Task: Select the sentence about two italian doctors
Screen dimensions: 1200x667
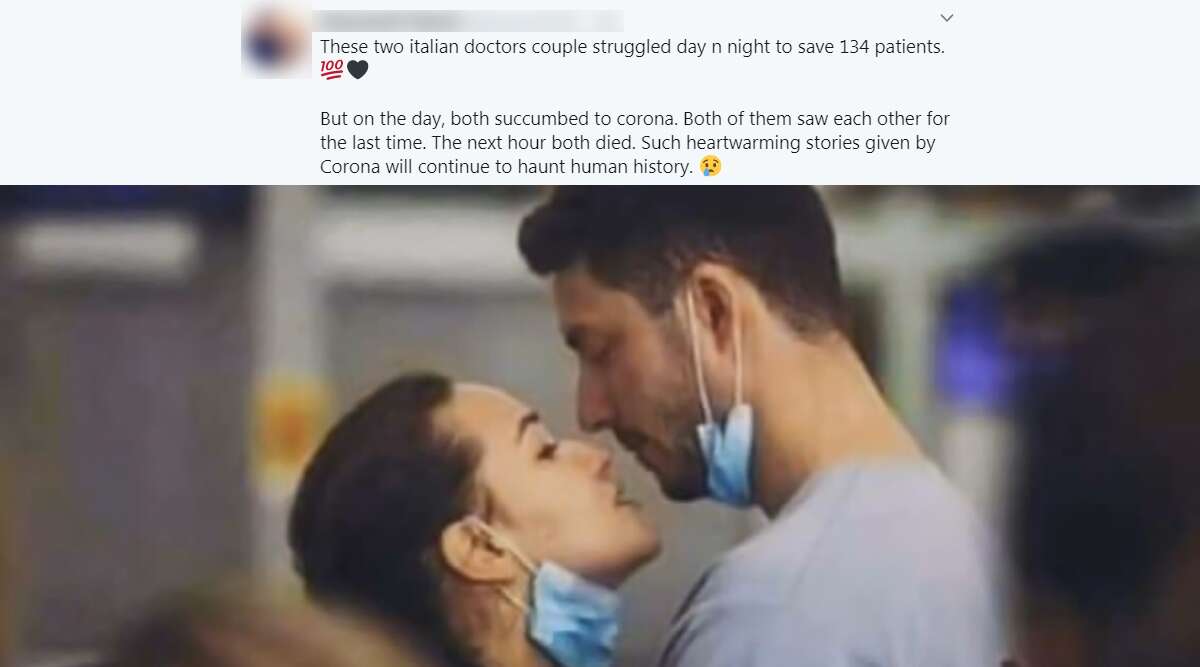Action: click(x=632, y=47)
